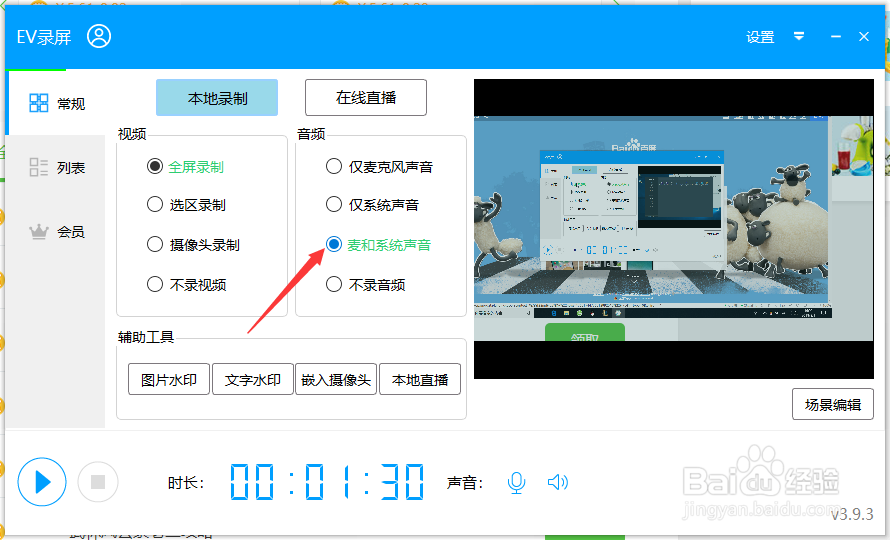The height and width of the screenshot is (540, 890).
Task: Open the dropdown menu triangle beside 设置
Action: point(799,36)
